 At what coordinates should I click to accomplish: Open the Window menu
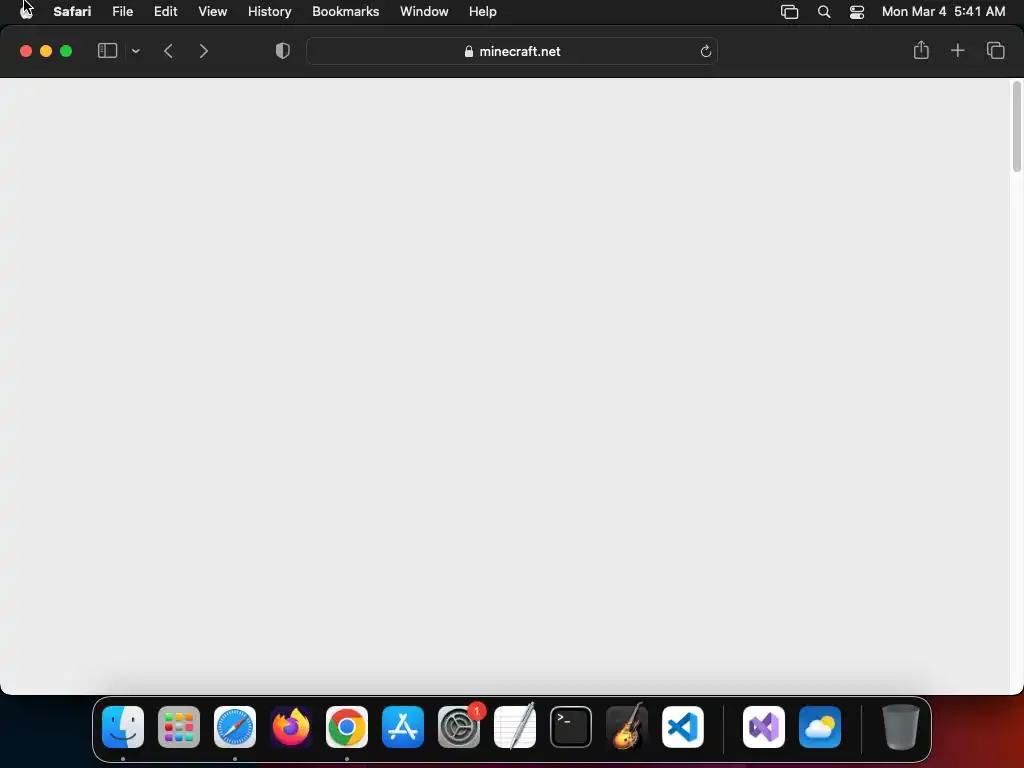point(424,11)
